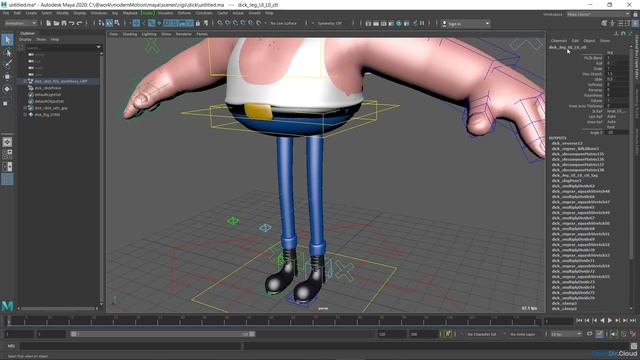
Task: Toggle the Channel Box icon at top right
Action: point(635,23)
